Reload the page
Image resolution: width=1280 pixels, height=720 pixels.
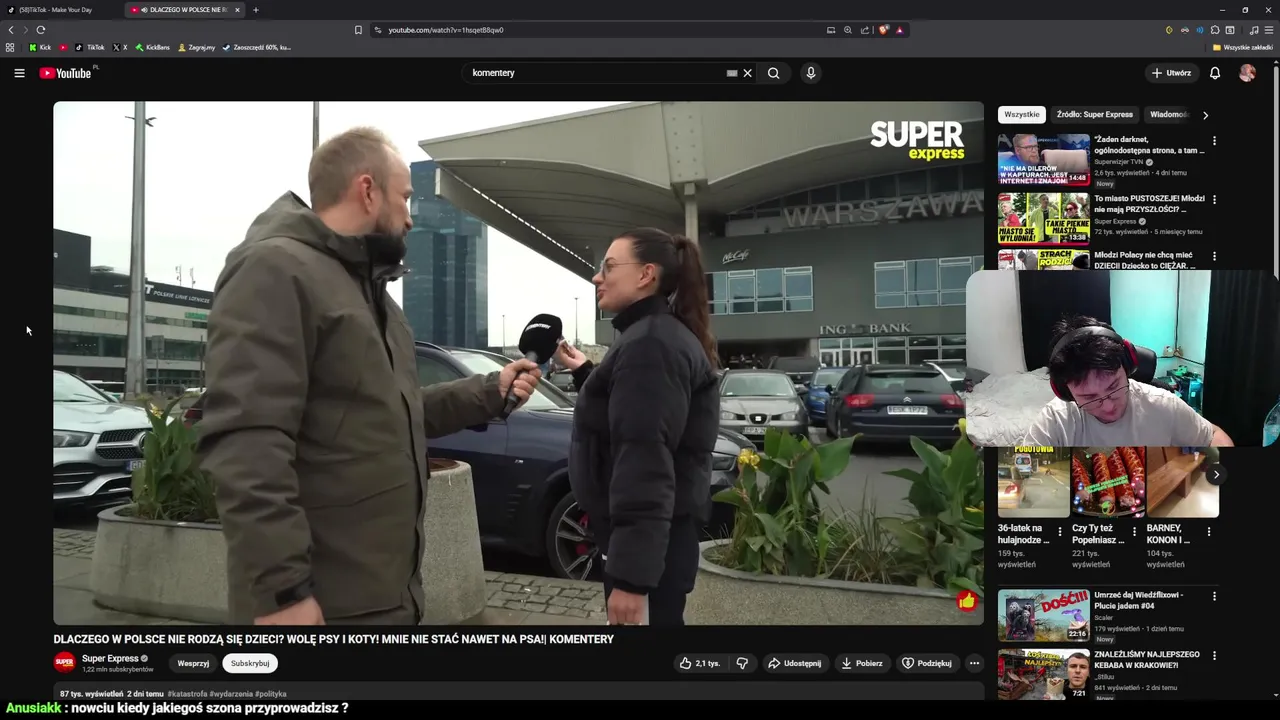tap(40, 30)
